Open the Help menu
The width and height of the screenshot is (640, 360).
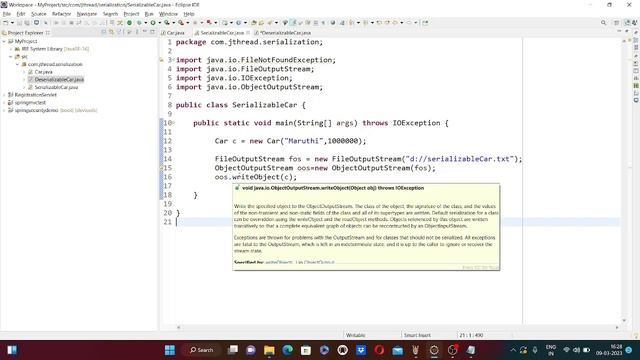[x=189, y=14]
